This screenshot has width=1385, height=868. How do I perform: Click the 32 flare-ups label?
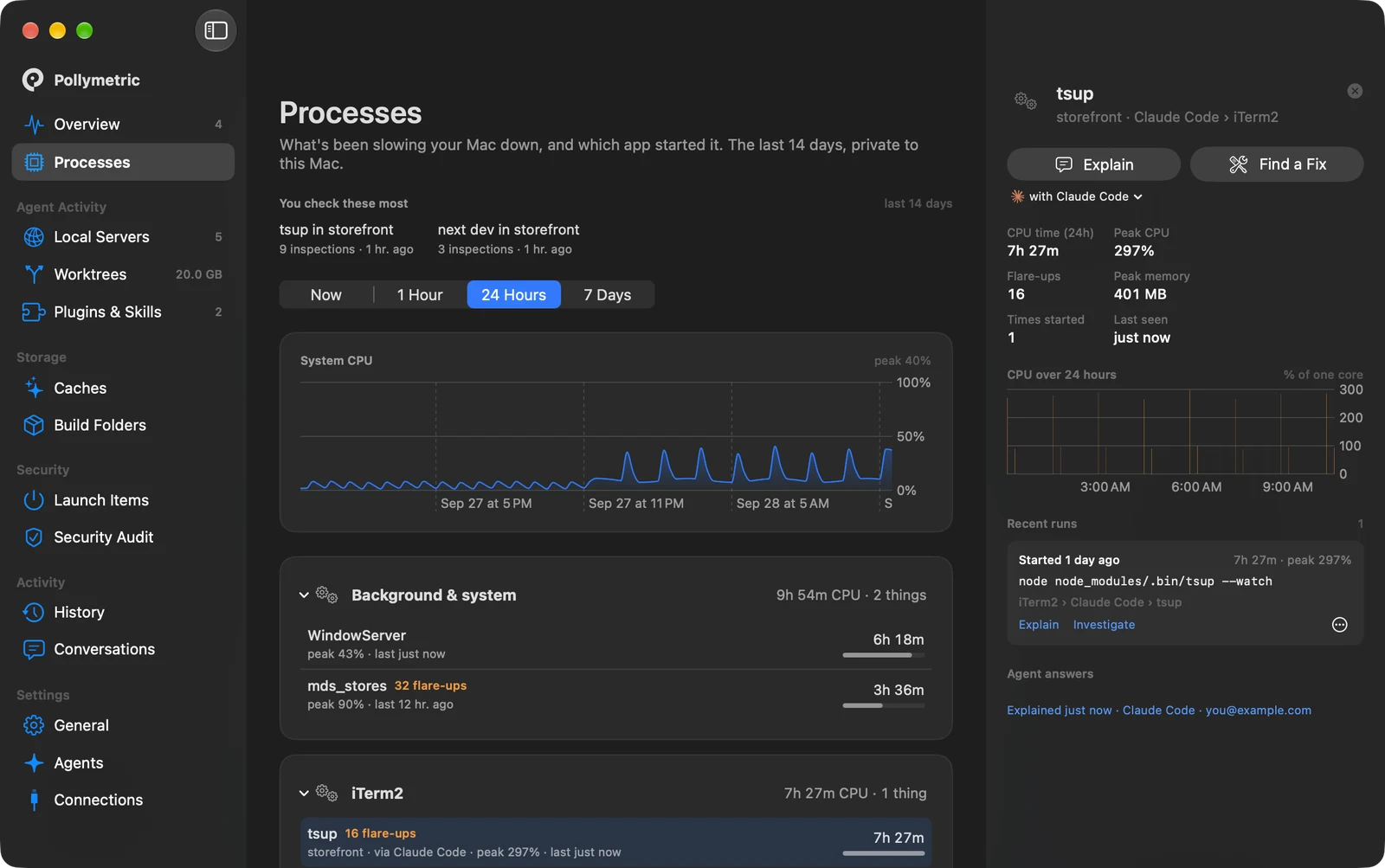point(430,685)
